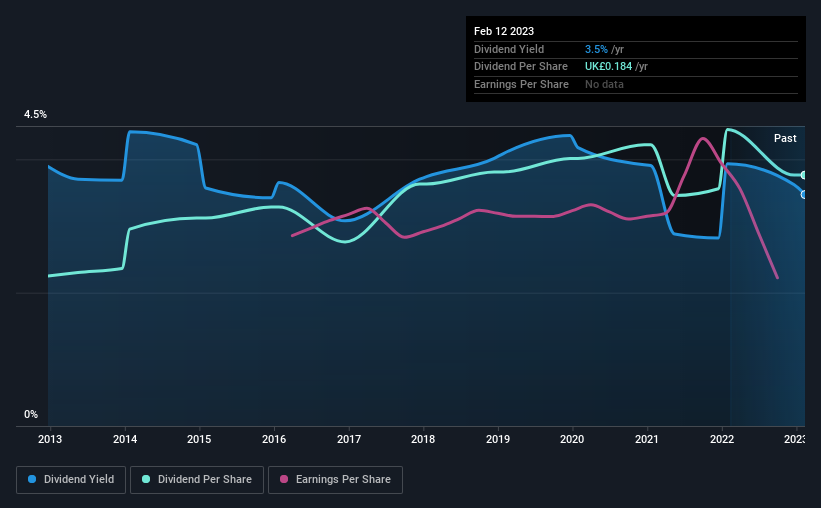821x508 pixels.
Task: Click the UK£0.184 dividend tooltip value
Action: click(x=608, y=67)
